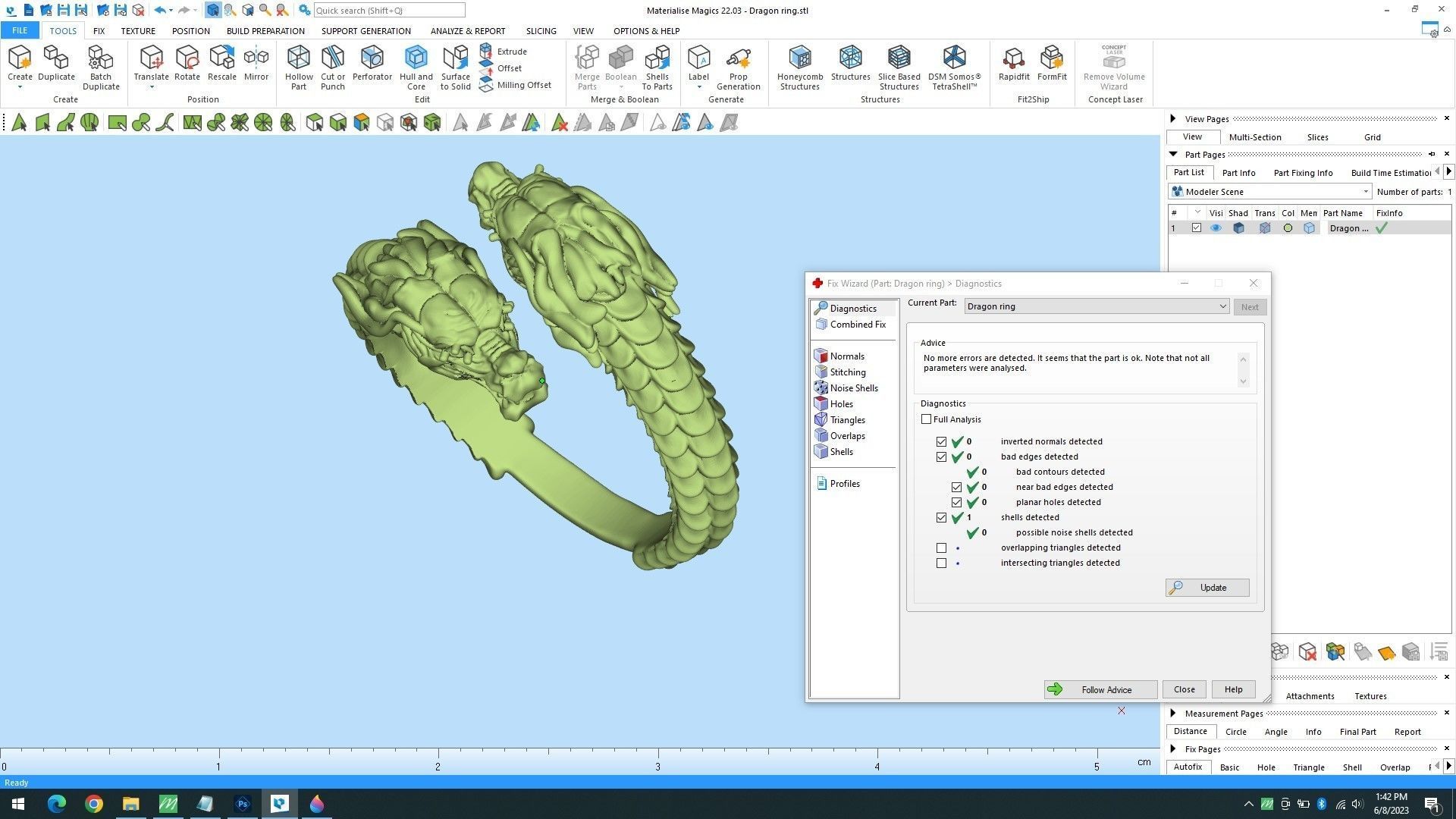The height and width of the screenshot is (819, 1456).
Task: Switch to BUILD PREPARATION ribbon tab
Action: coord(265,31)
